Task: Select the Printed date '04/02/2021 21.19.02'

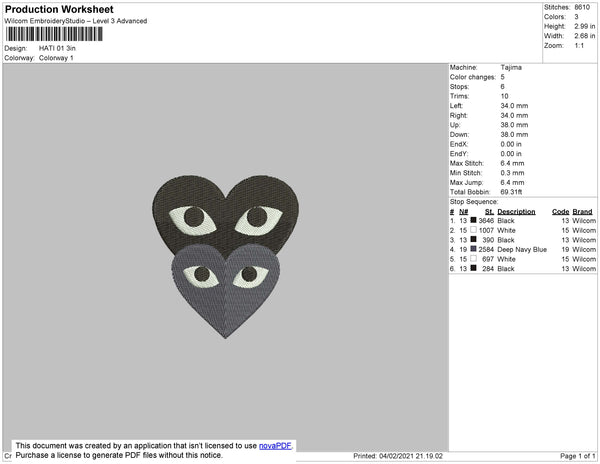Action: (x=411, y=456)
